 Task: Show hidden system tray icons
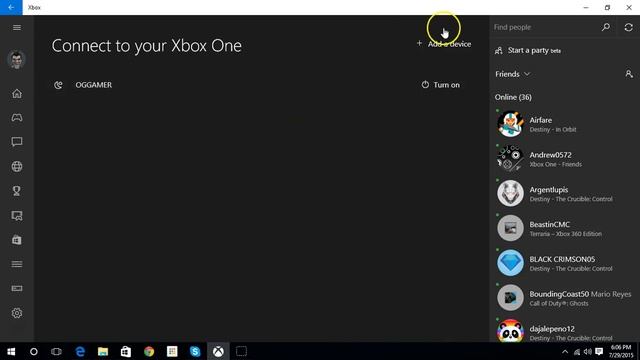(x=565, y=351)
